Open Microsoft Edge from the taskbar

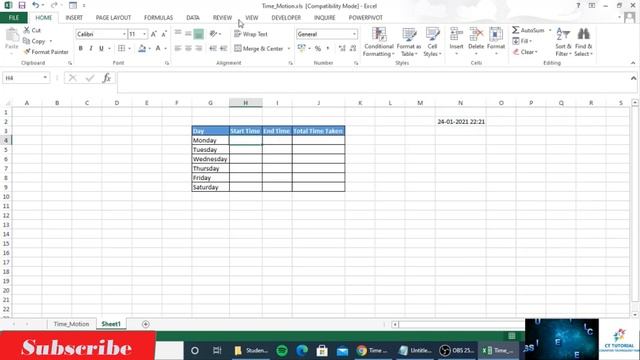pyautogui.click(x=302, y=350)
